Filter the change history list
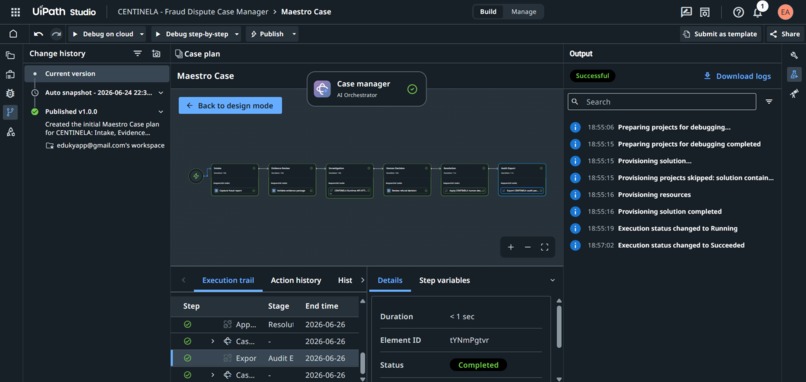This screenshot has width=806, height=382. (x=137, y=53)
